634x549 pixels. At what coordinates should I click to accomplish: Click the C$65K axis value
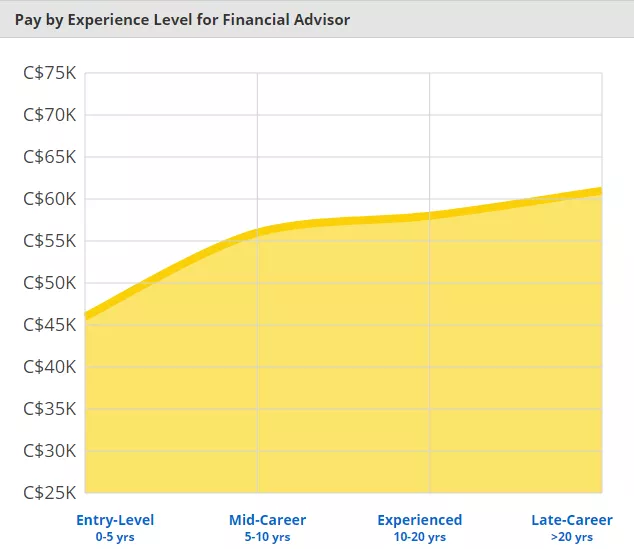50,157
